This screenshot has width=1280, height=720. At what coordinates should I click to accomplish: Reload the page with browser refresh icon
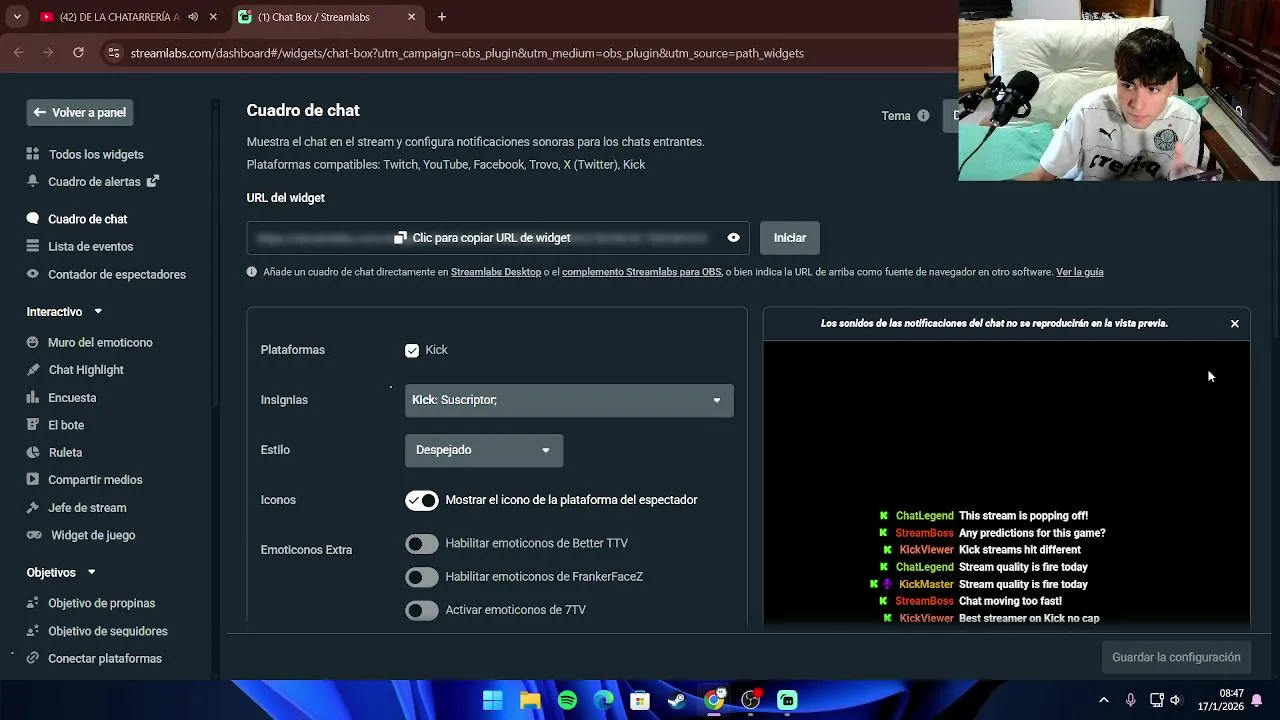(78, 53)
